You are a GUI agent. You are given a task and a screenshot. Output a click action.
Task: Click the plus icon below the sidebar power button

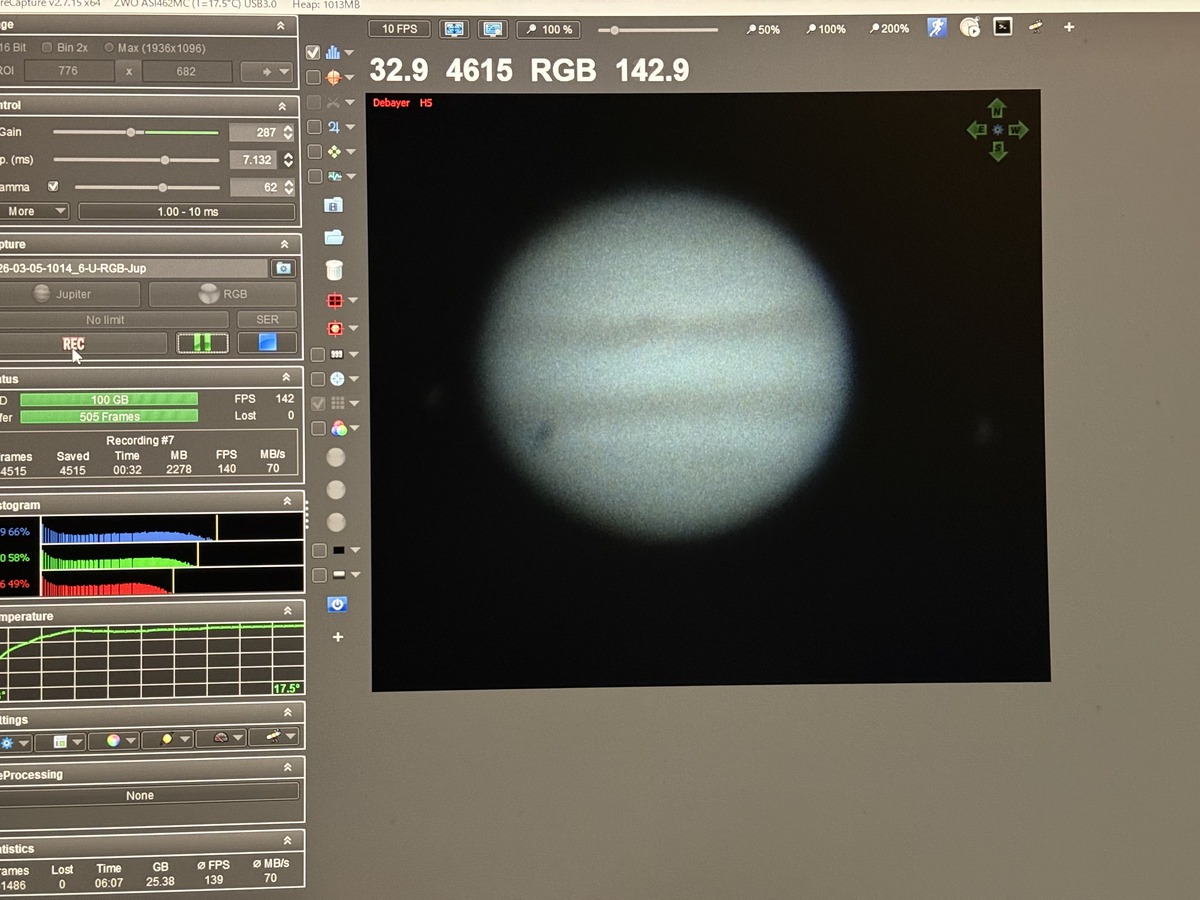point(338,637)
